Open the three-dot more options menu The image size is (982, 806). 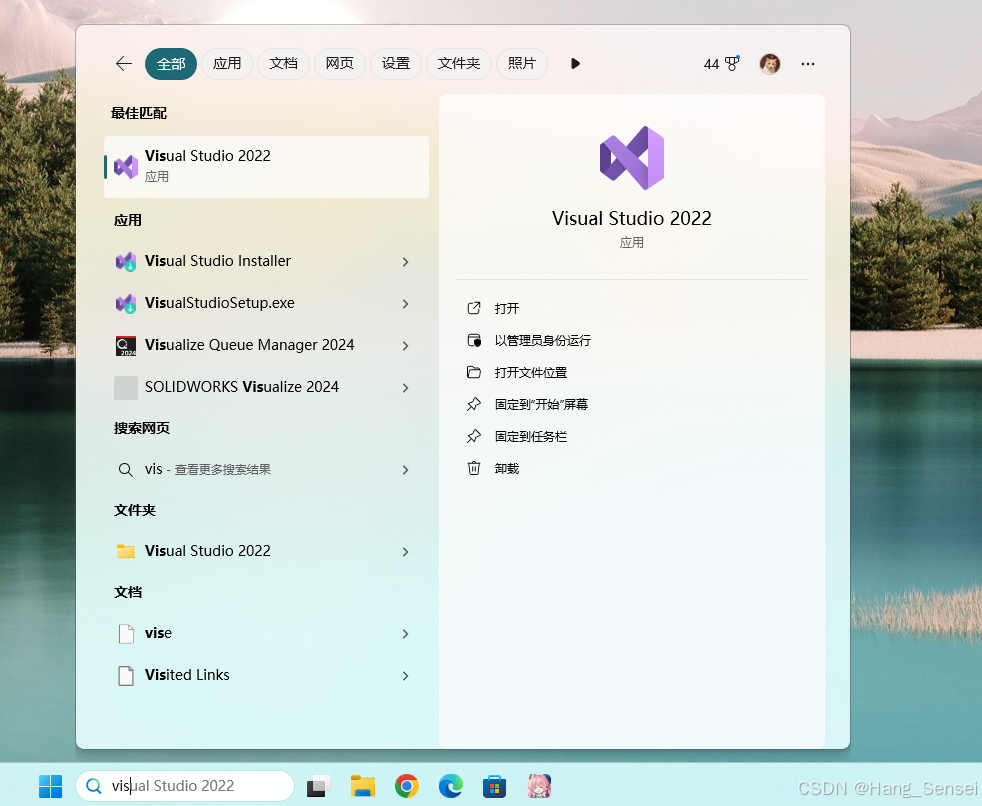(808, 64)
